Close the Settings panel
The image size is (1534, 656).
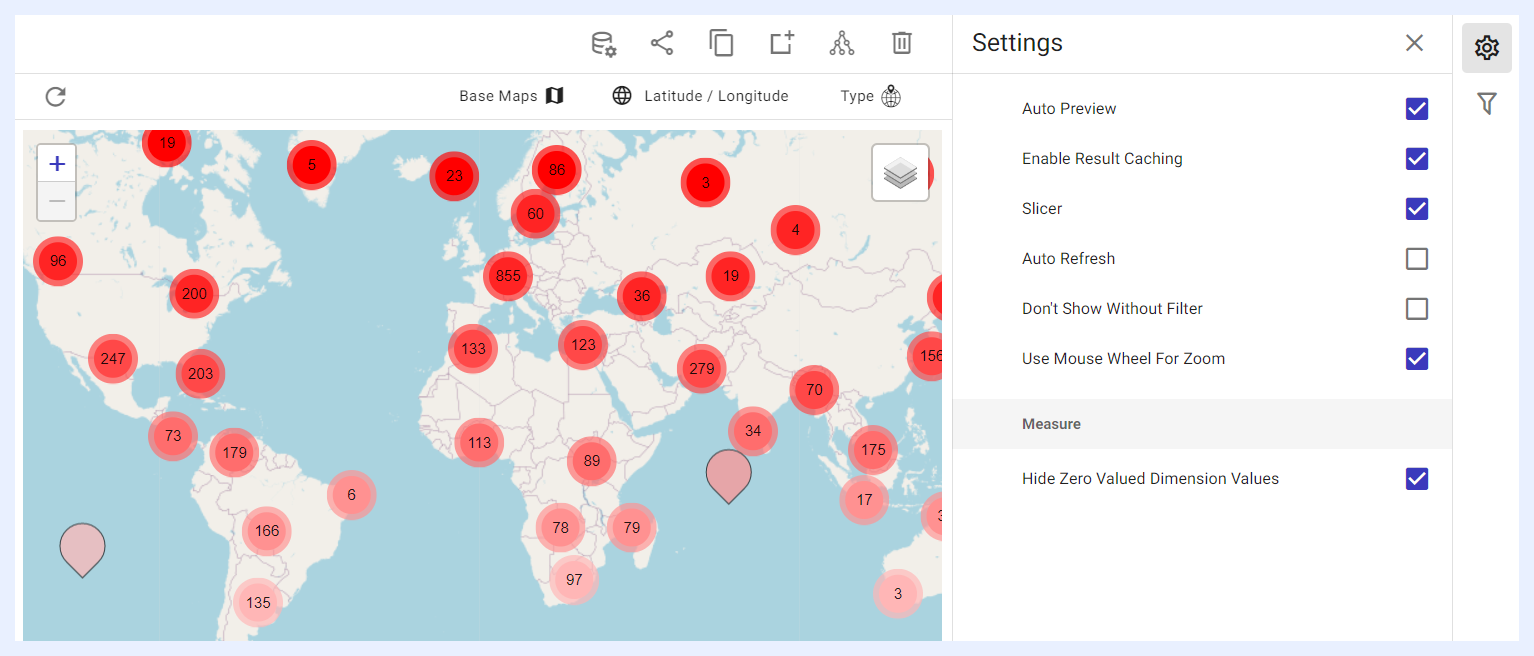[x=1414, y=43]
